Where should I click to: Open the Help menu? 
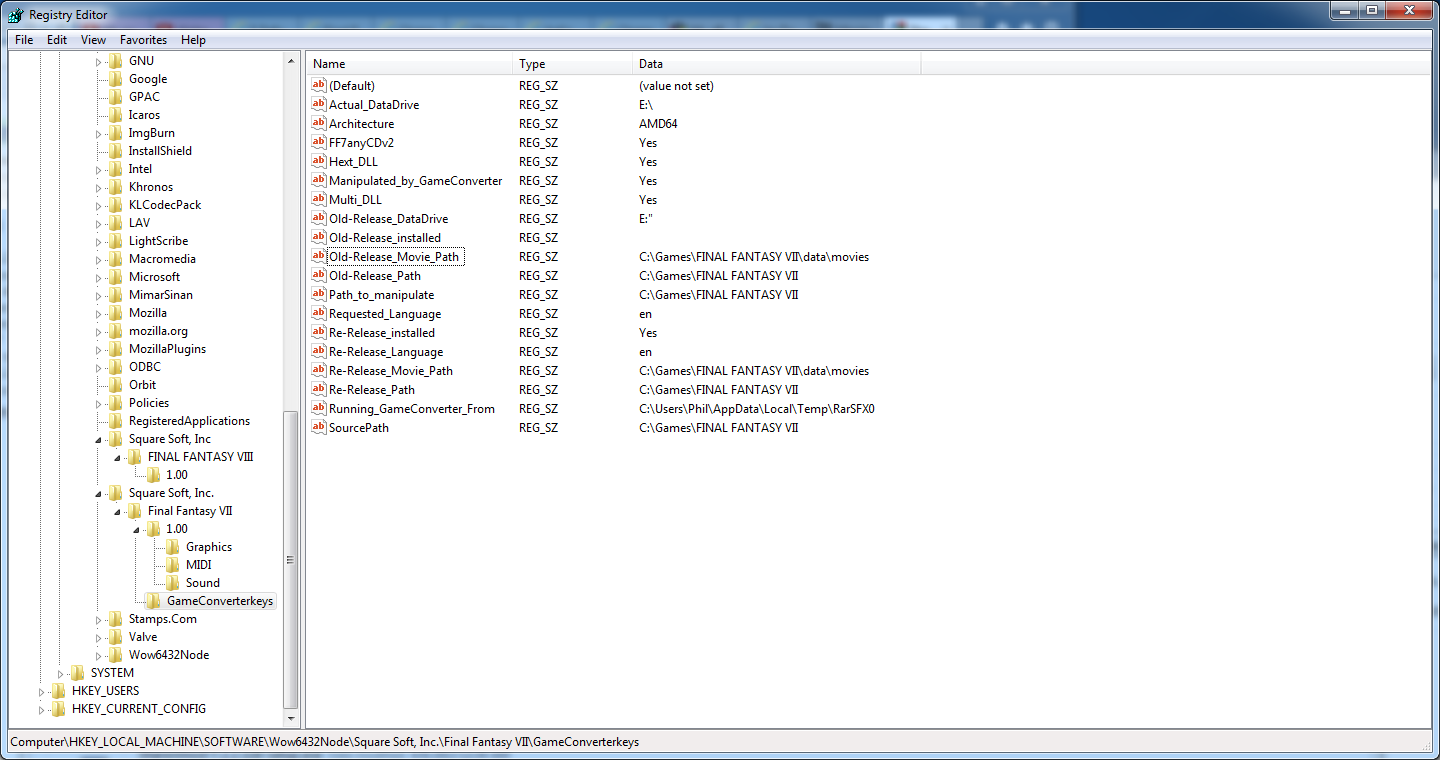[x=193, y=40]
